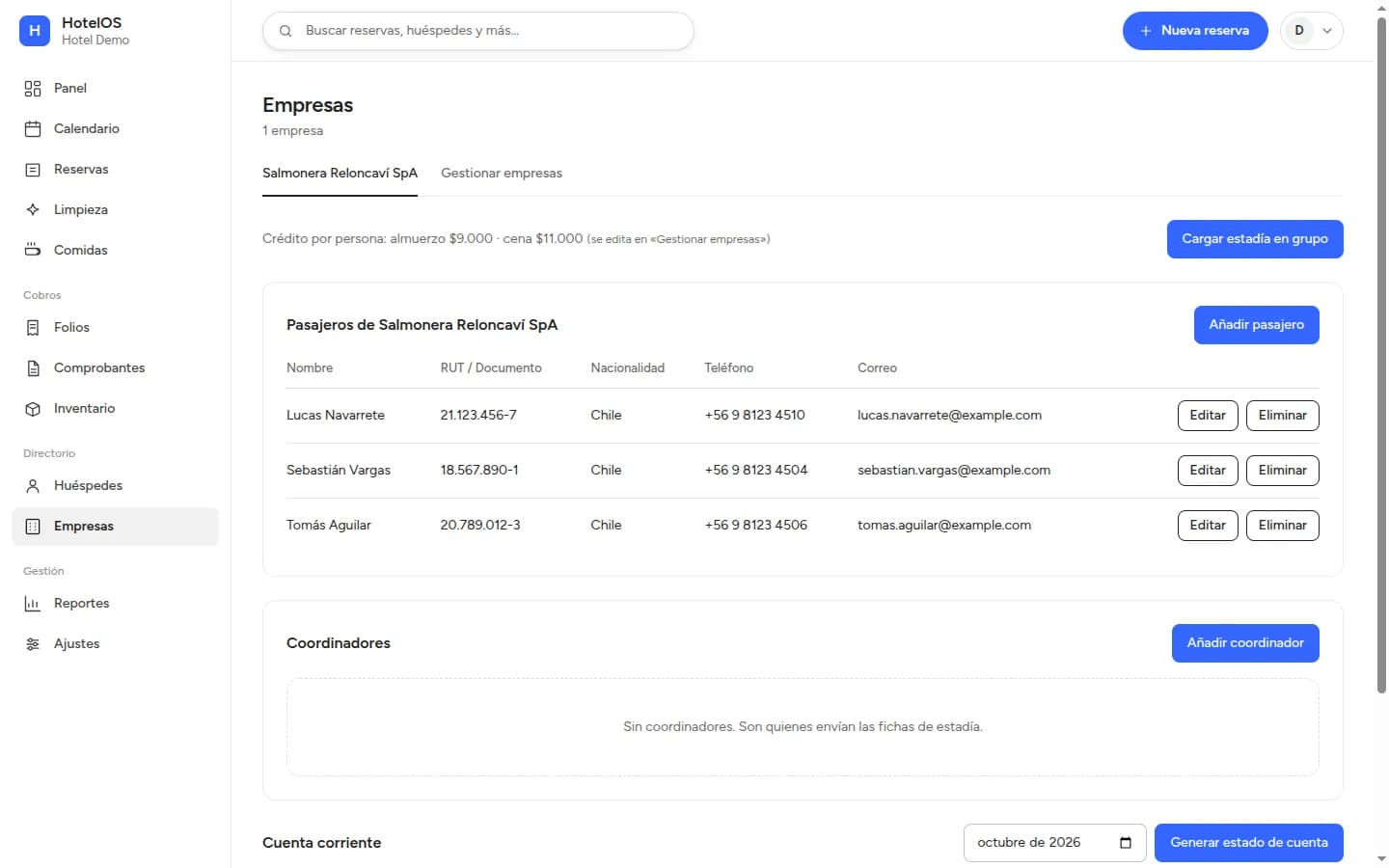
Task: Edit Lucas Navarrete's record
Action: tap(1208, 416)
